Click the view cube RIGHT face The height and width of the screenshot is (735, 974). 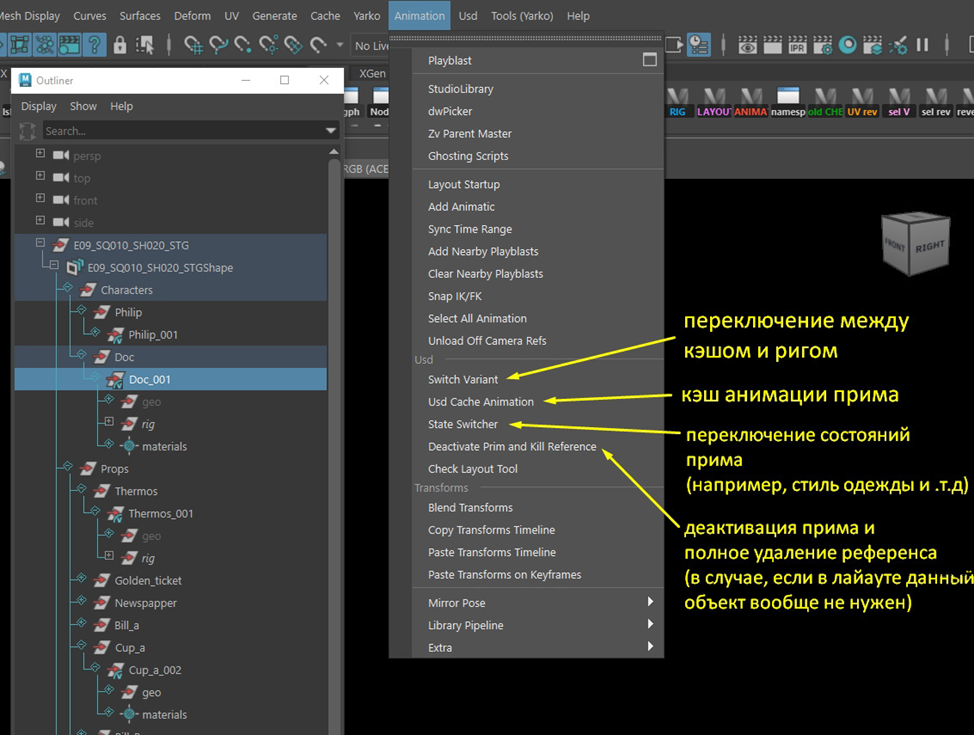(930, 246)
